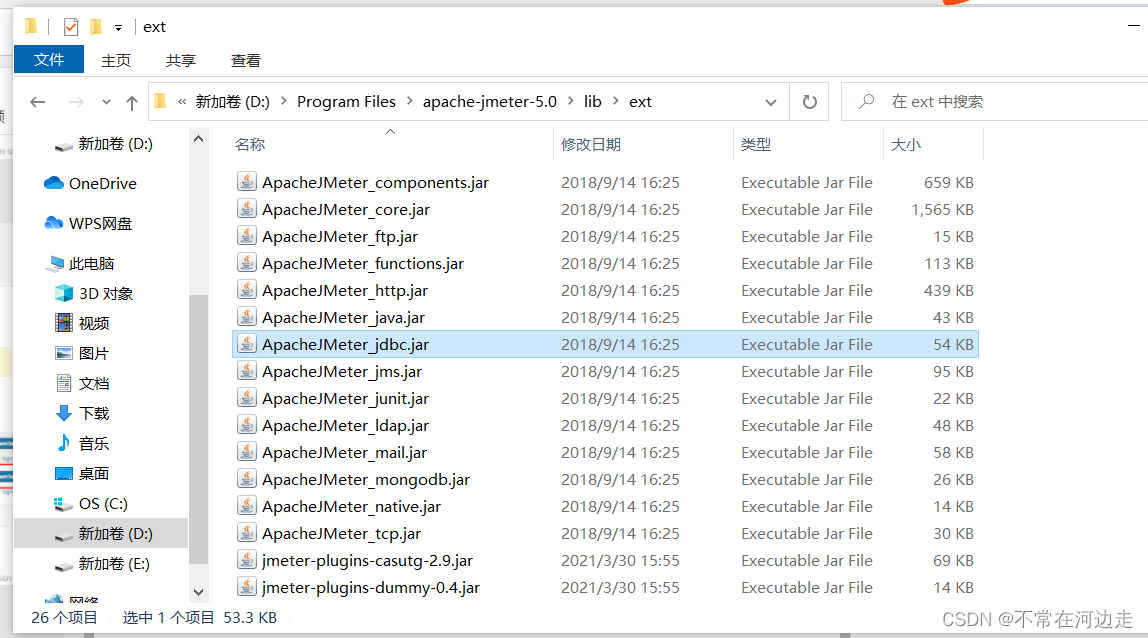The width and height of the screenshot is (1148, 638).
Task: Click the jar icon of ApacheJMeter_native.jar
Action: coord(247,506)
